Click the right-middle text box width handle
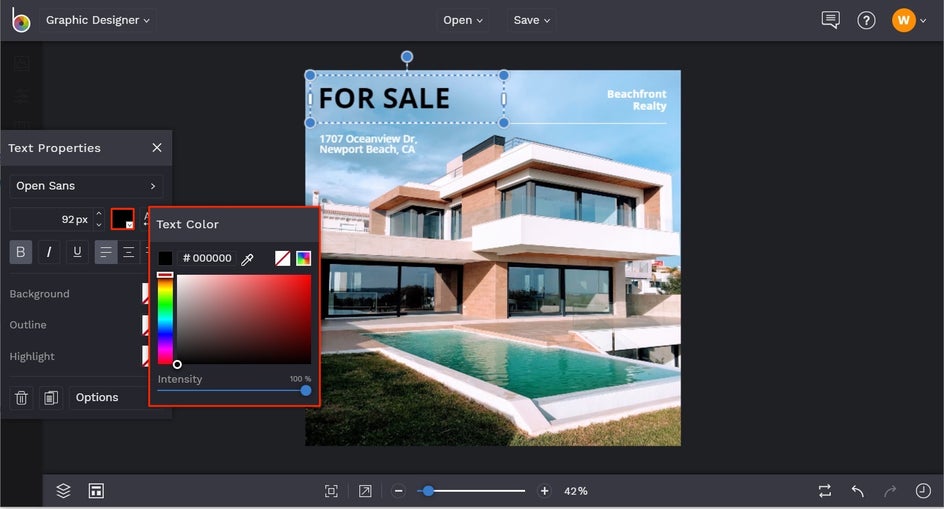The height and width of the screenshot is (509, 944). (504, 99)
